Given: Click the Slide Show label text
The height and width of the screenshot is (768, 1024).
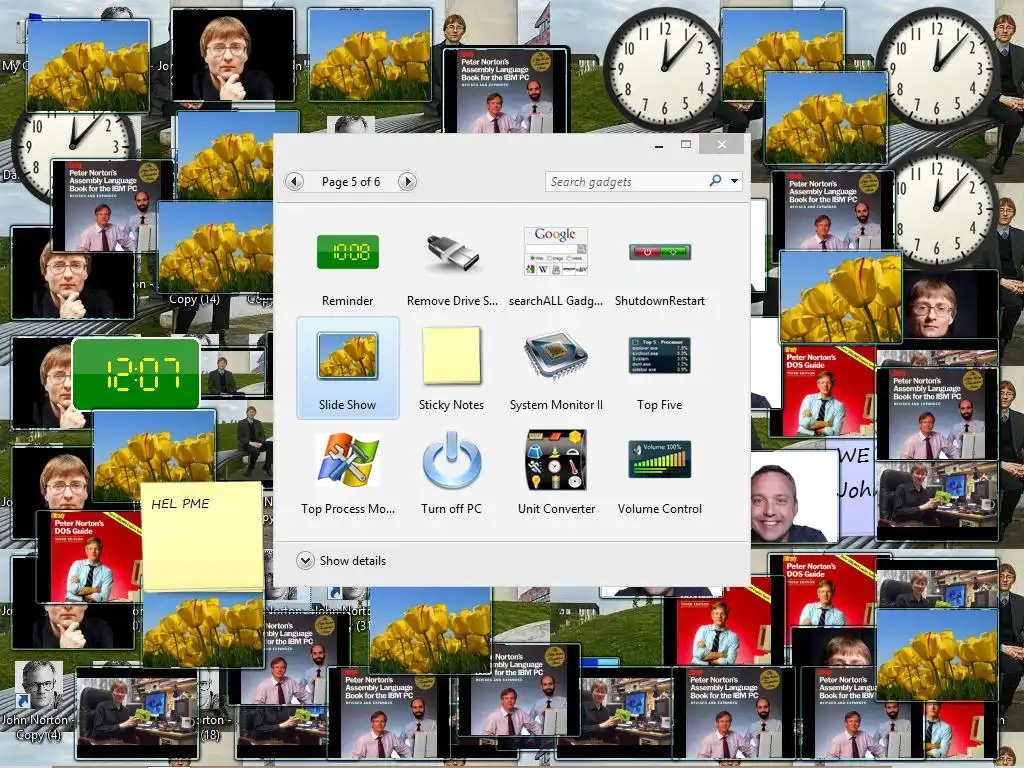Looking at the screenshot, I should [x=347, y=405].
